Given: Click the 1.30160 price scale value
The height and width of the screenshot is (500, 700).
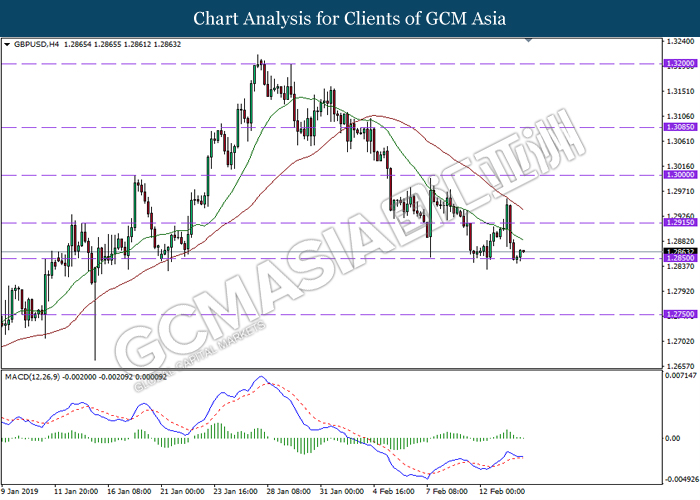Looking at the screenshot, I should click(x=681, y=167).
